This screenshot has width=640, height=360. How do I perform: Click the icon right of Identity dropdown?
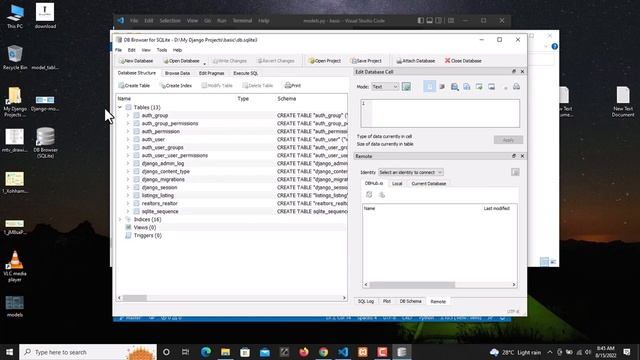(515, 172)
